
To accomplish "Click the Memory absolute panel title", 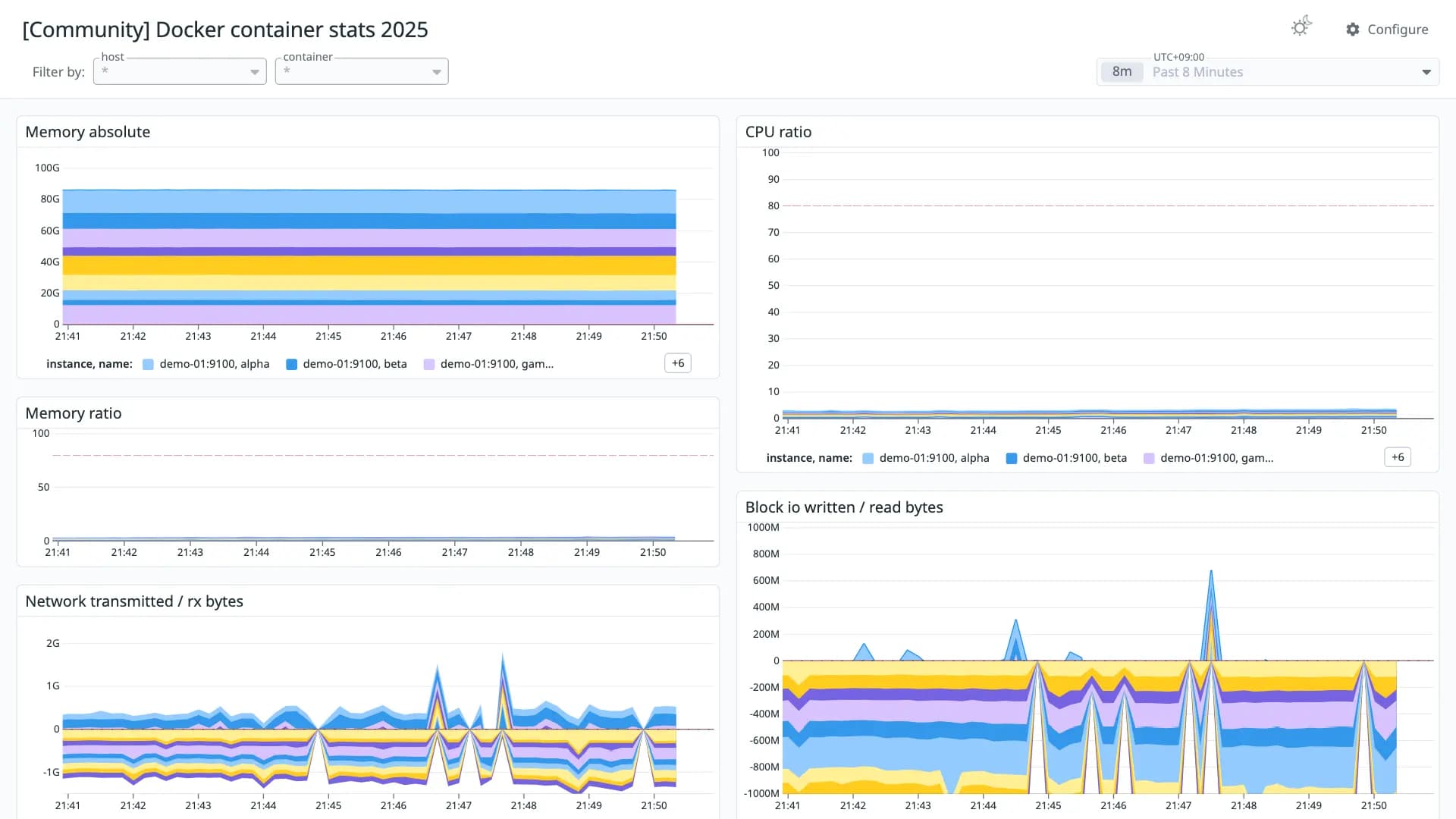I will pos(88,132).
